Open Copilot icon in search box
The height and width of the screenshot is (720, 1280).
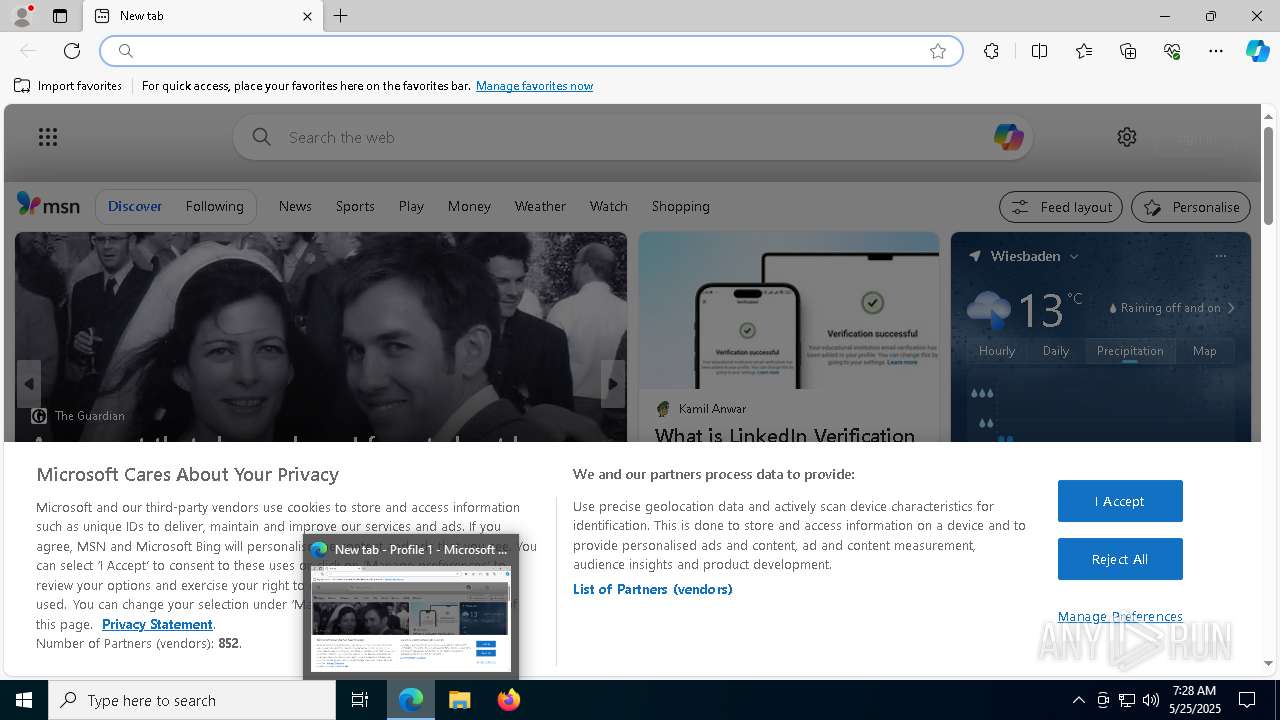pyautogui.click(x=1008, y=137)
